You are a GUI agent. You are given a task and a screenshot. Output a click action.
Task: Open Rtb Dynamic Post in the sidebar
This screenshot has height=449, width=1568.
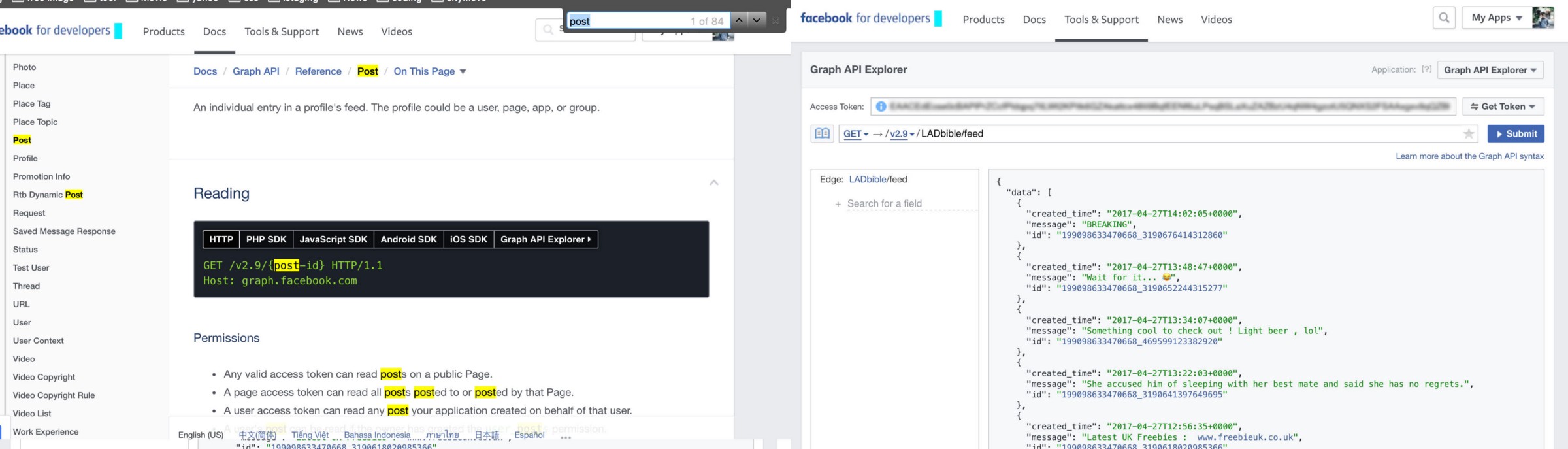coord(48,195)
